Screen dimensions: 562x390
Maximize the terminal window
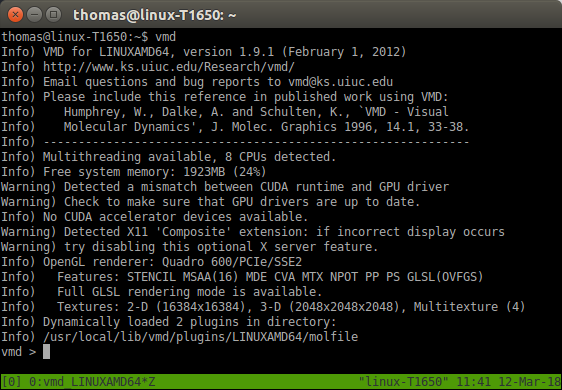[x=53, y=15]
